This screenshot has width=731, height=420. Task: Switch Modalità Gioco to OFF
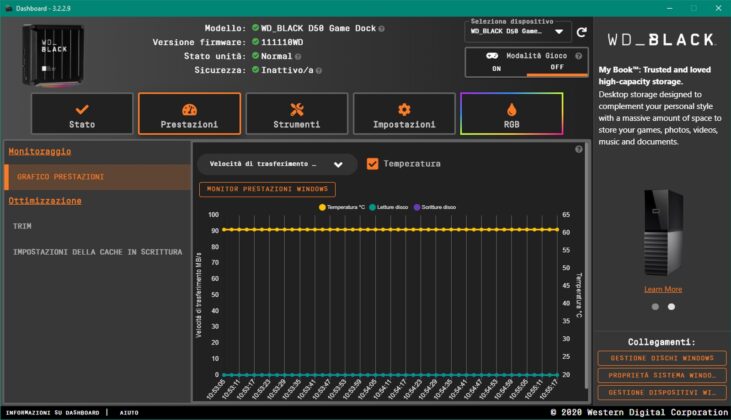point(557,68)
